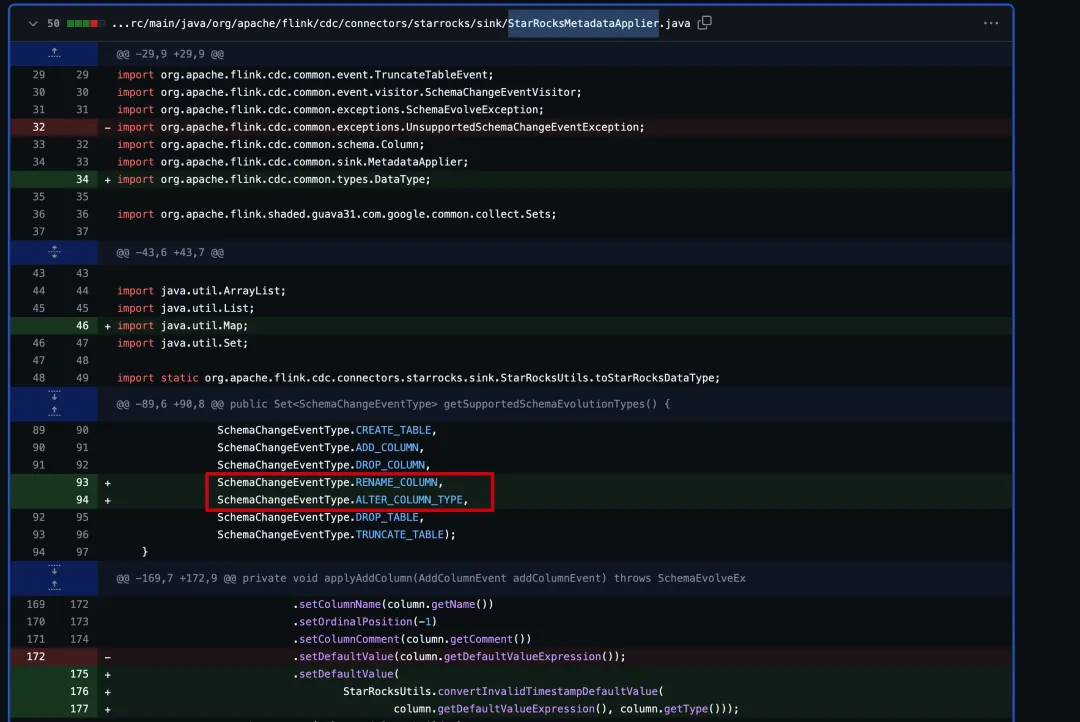Click removed setDefaultValue line 172 code

coord(459,657)
